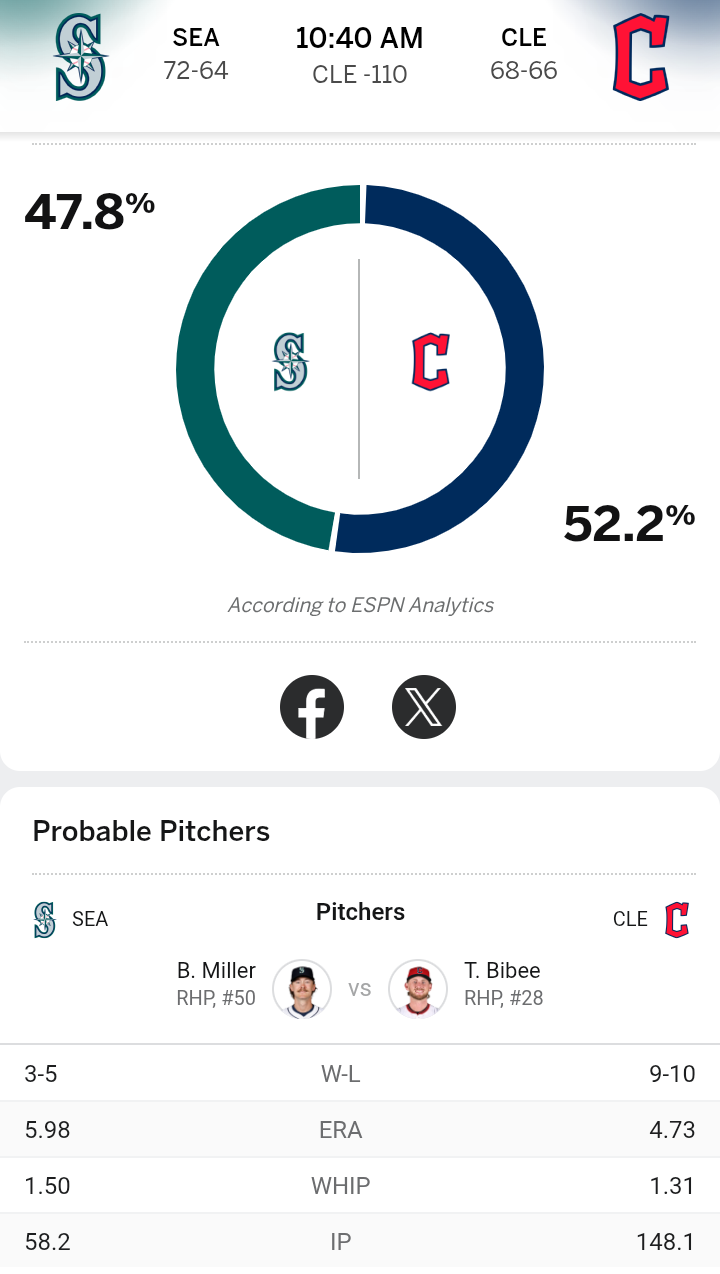Viewport: 720px width, 1274px height.
Task: Tap the Mariners logo in the header
Action: [x=81, y=58]
